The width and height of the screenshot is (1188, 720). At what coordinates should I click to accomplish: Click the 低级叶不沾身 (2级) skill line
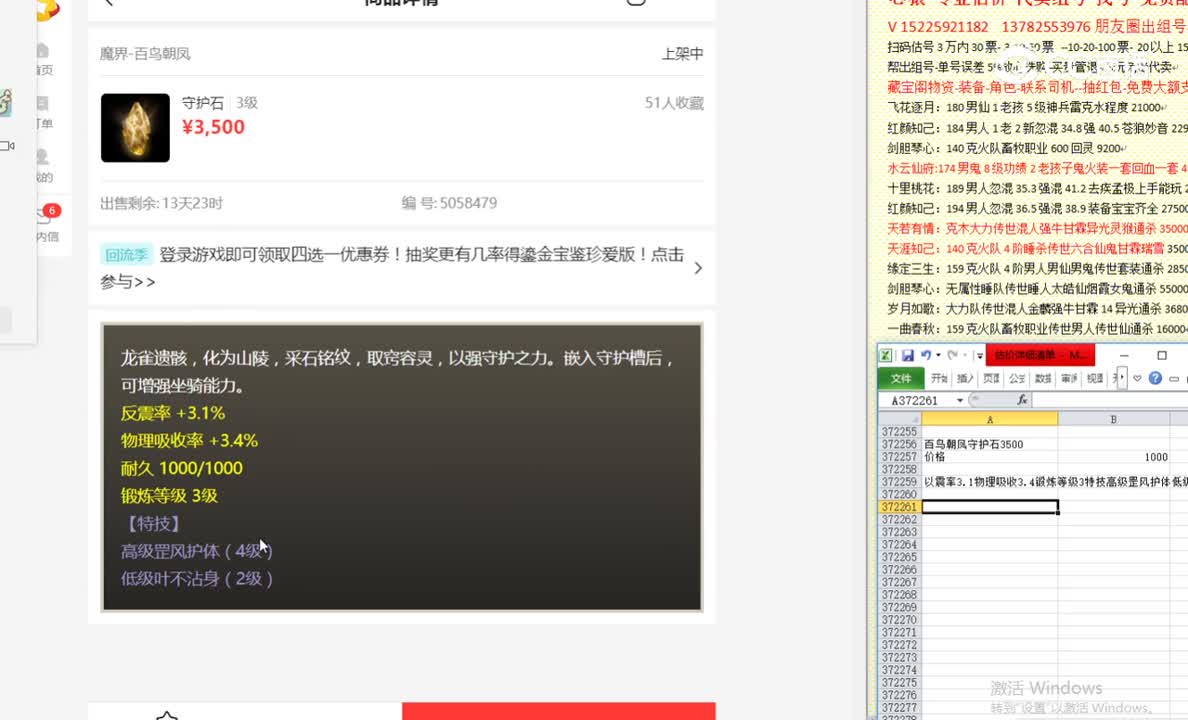197,579
